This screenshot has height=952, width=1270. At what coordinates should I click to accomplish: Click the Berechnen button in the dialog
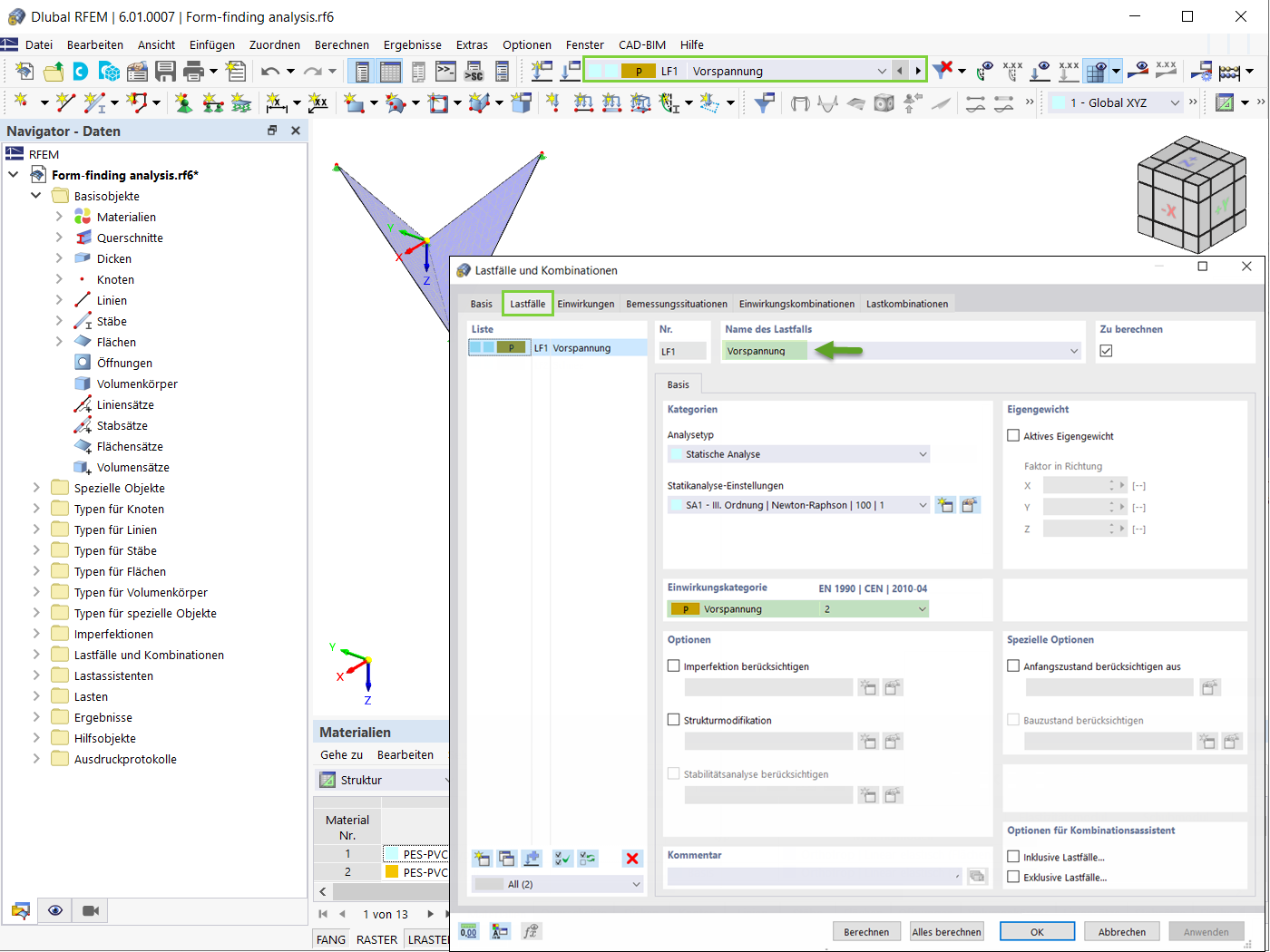866,931
